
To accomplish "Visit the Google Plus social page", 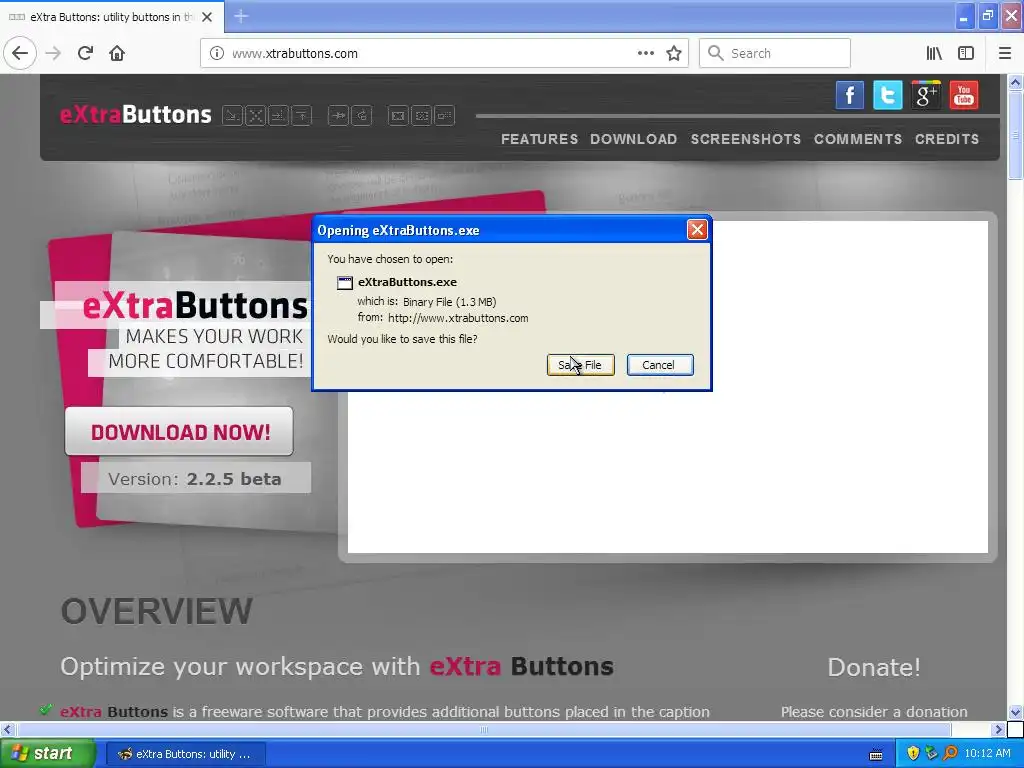I will pos(925,95).
